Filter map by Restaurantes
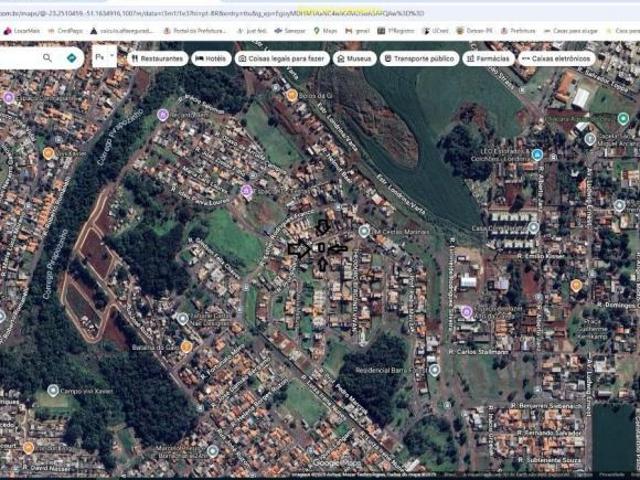This screenshot has width=640, height=480. [158, 59]
